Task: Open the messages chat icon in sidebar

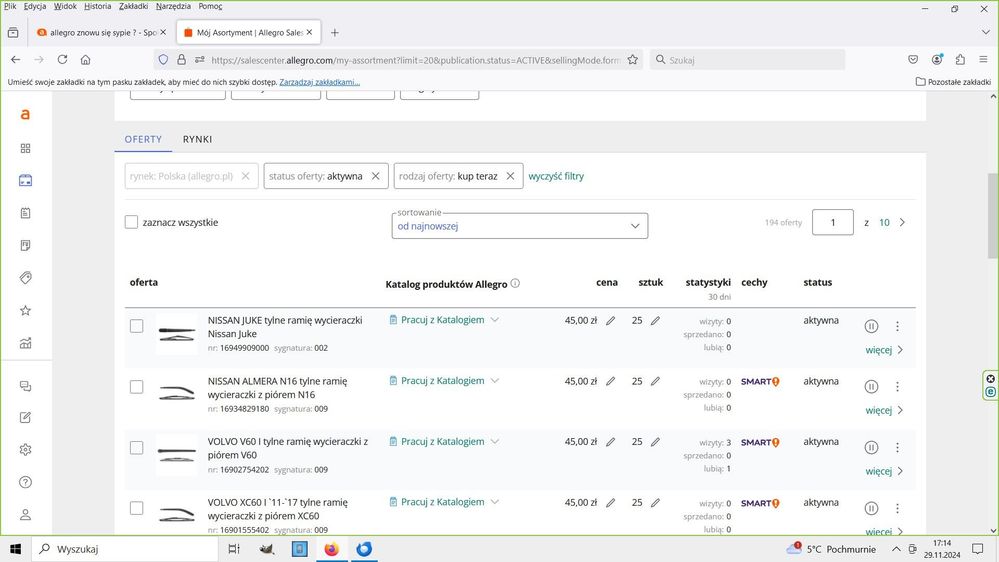Action: click(x=25, y=386)
